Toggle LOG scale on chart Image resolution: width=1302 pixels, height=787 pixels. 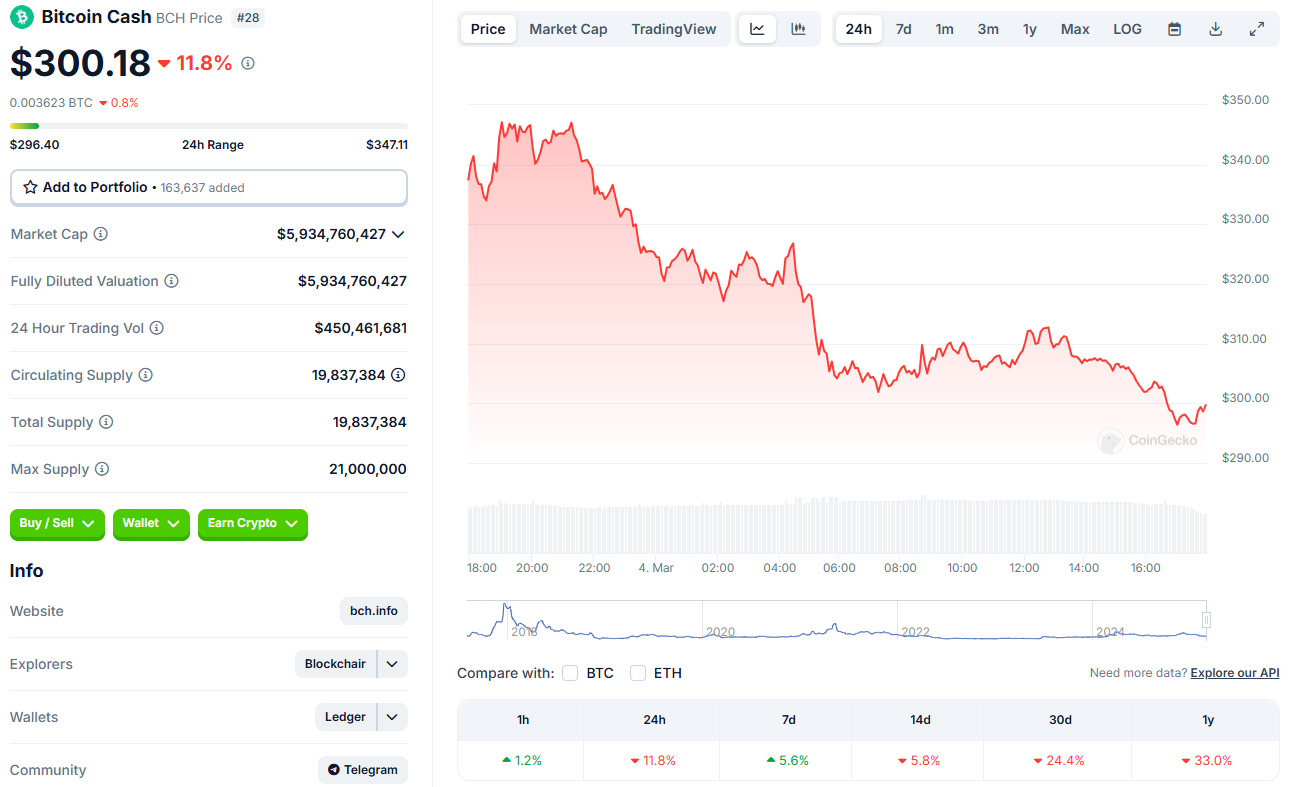1127,29
